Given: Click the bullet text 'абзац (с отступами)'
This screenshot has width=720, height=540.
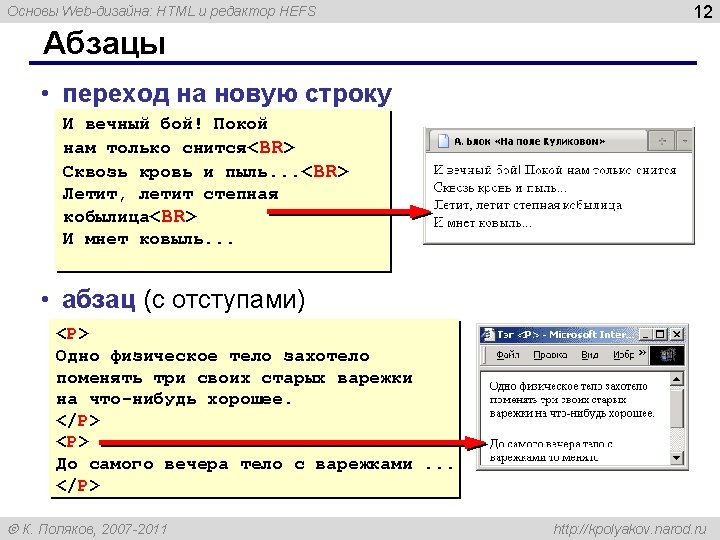Looking at the screenshot, I should (x=183, y=299).
